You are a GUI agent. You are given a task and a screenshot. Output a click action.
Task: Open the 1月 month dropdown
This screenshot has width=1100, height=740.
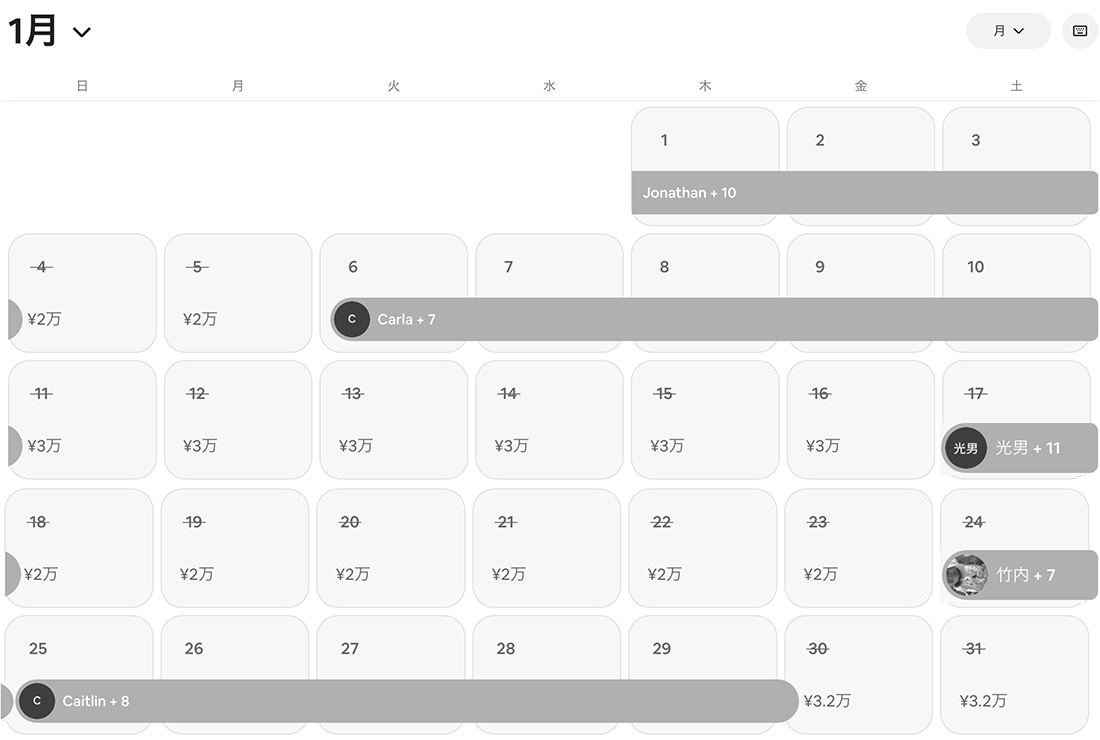point(50,31)
